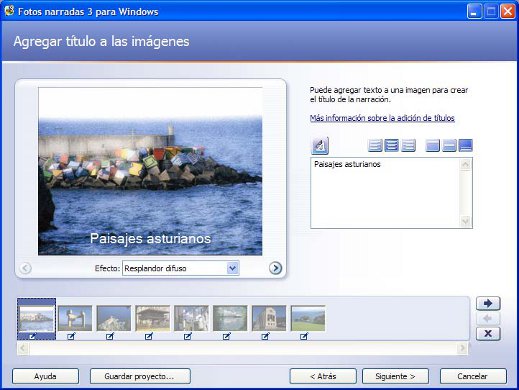Viewport: 519px width, 390px height.
Task: Open the font selection icon
Action: point(320,146)
